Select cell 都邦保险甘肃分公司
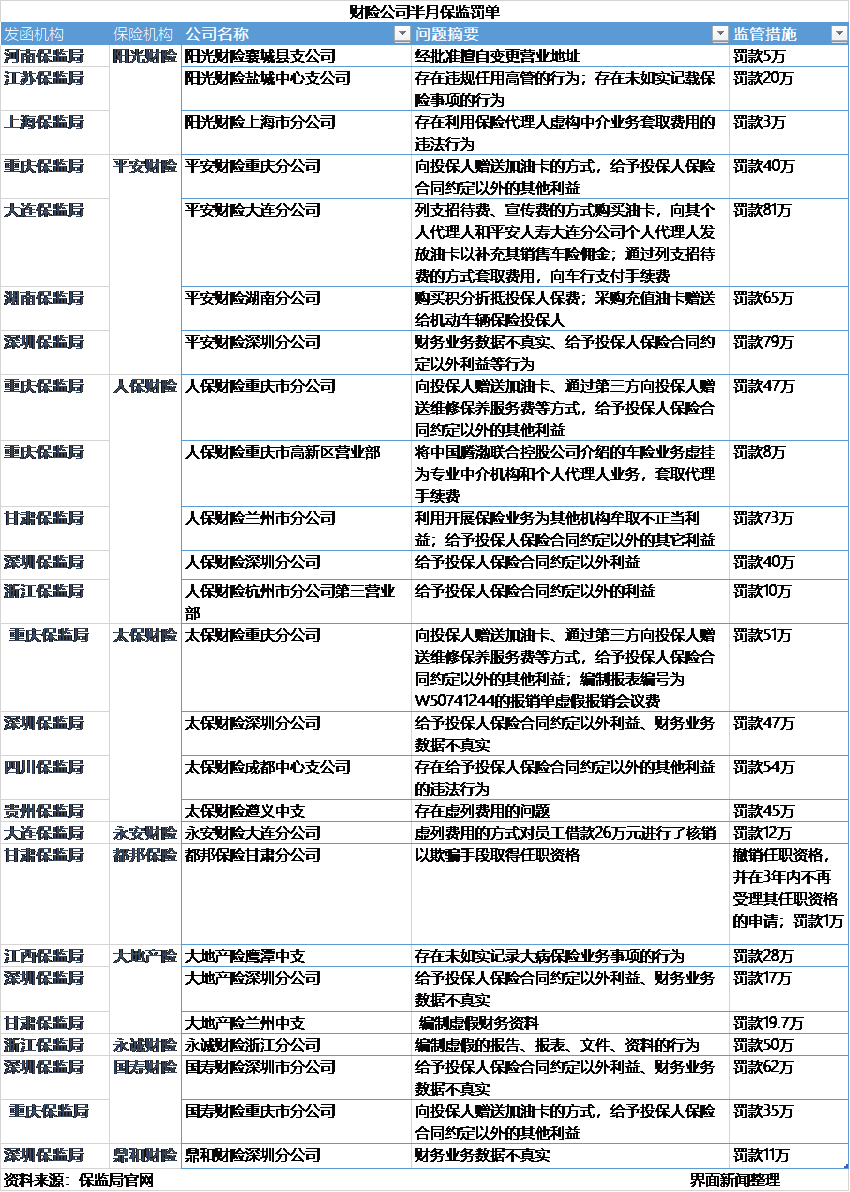Image resolution: width=850 pixels, height=1192 pixels. [x=297, y=894]
